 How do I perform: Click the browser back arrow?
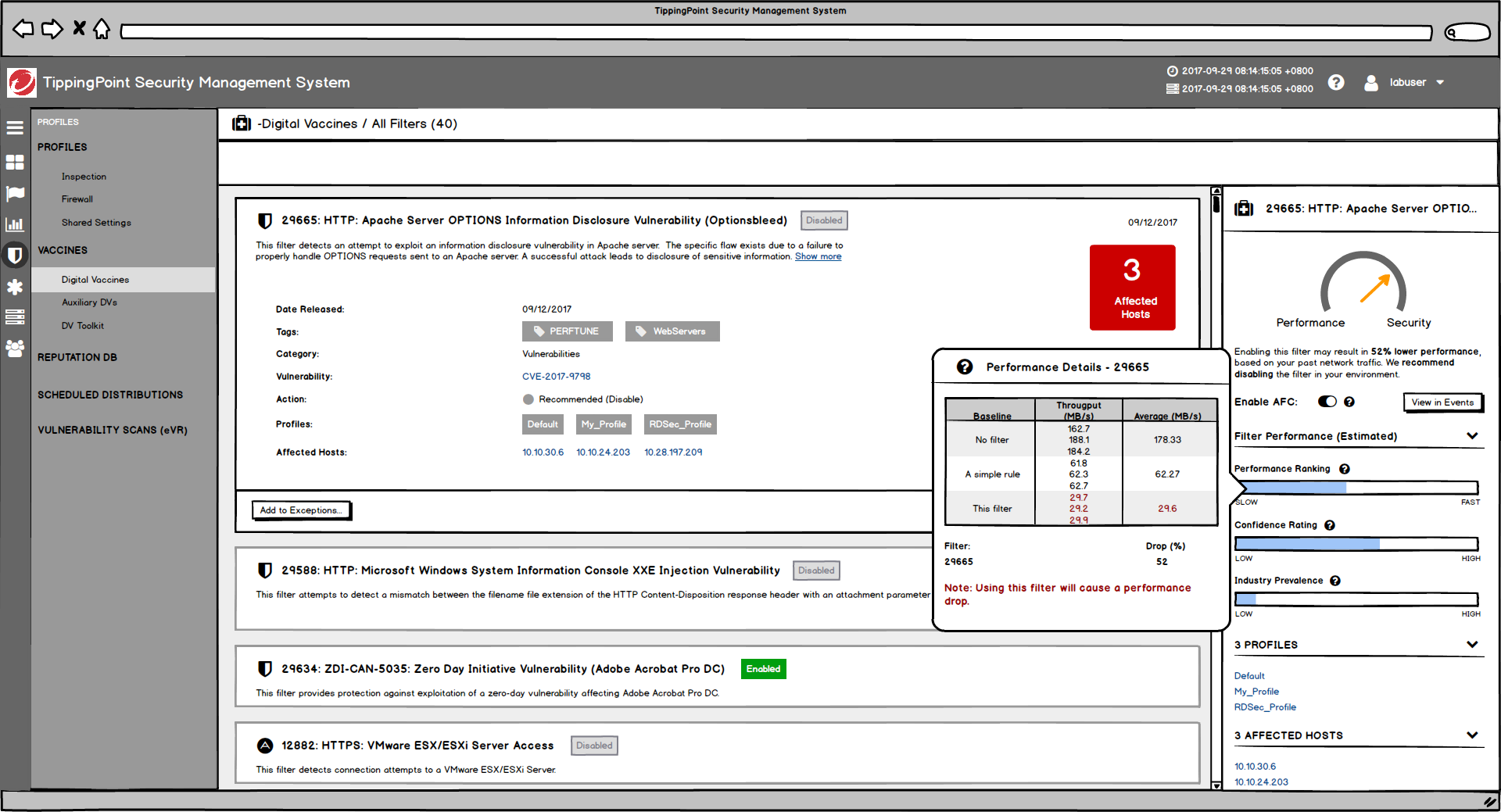(x=23, y=30)
